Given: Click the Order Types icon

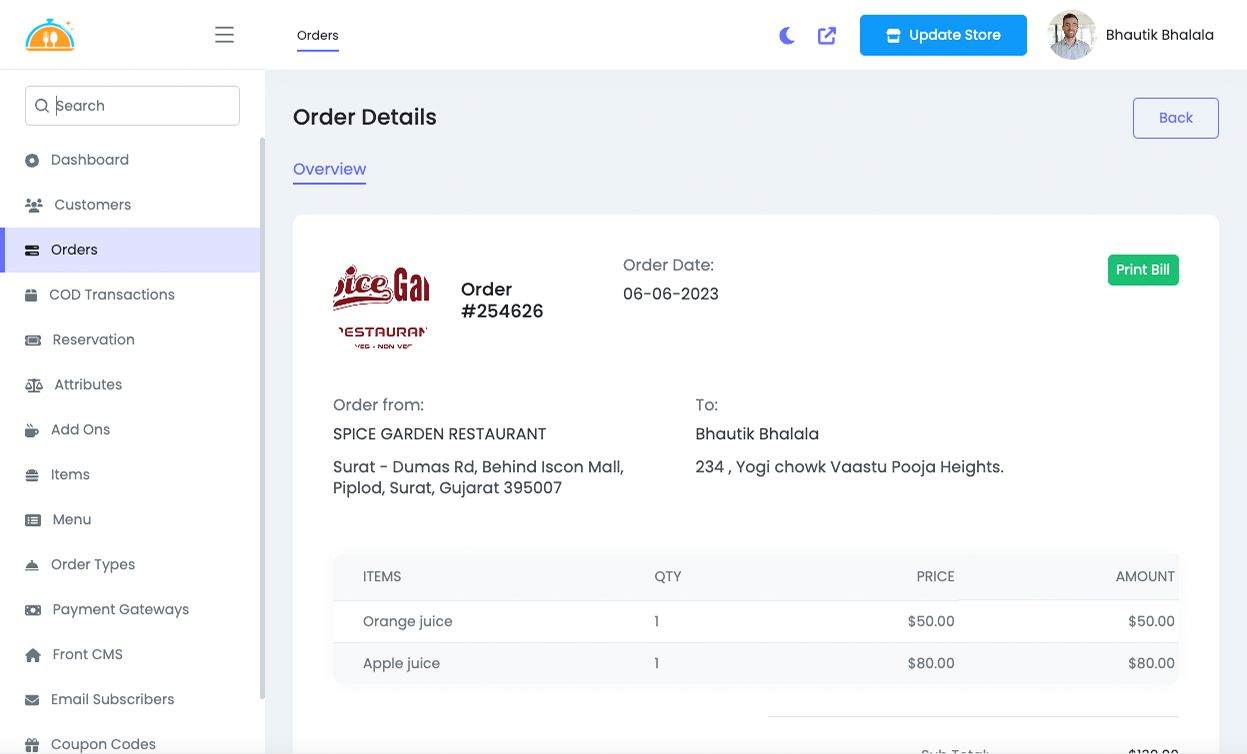Looking at the screenshot, I should tap(32, 565).
